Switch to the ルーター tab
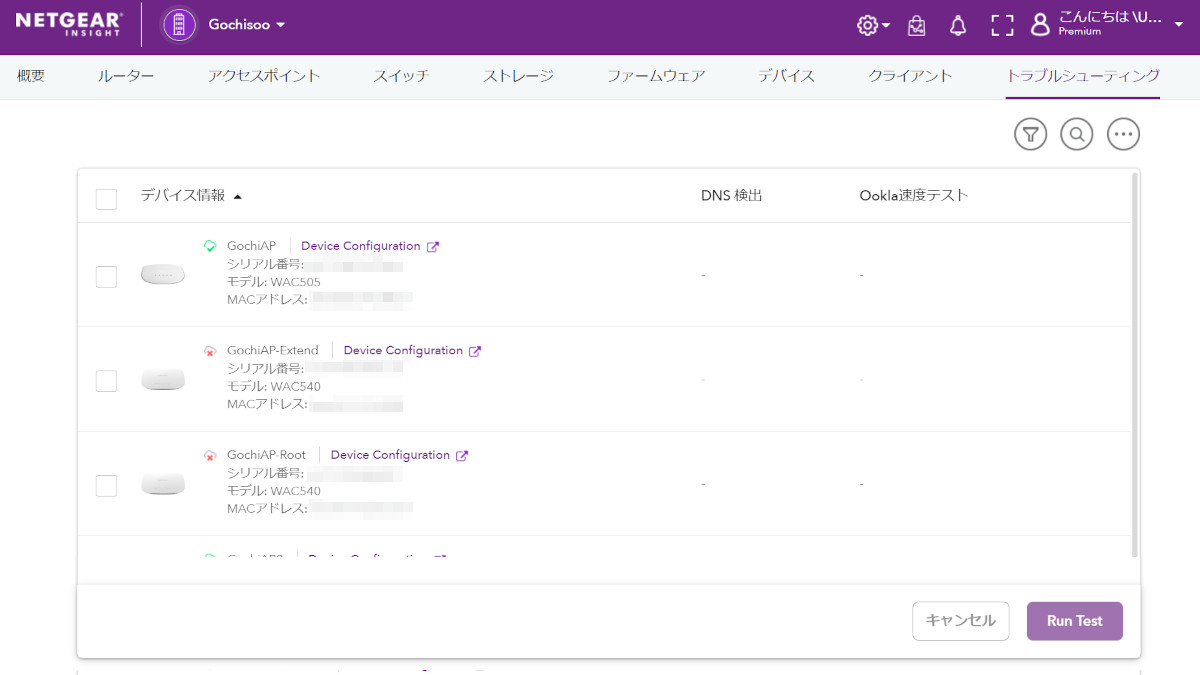Screen dimensions: 1200x675 [x=126, y=76]
